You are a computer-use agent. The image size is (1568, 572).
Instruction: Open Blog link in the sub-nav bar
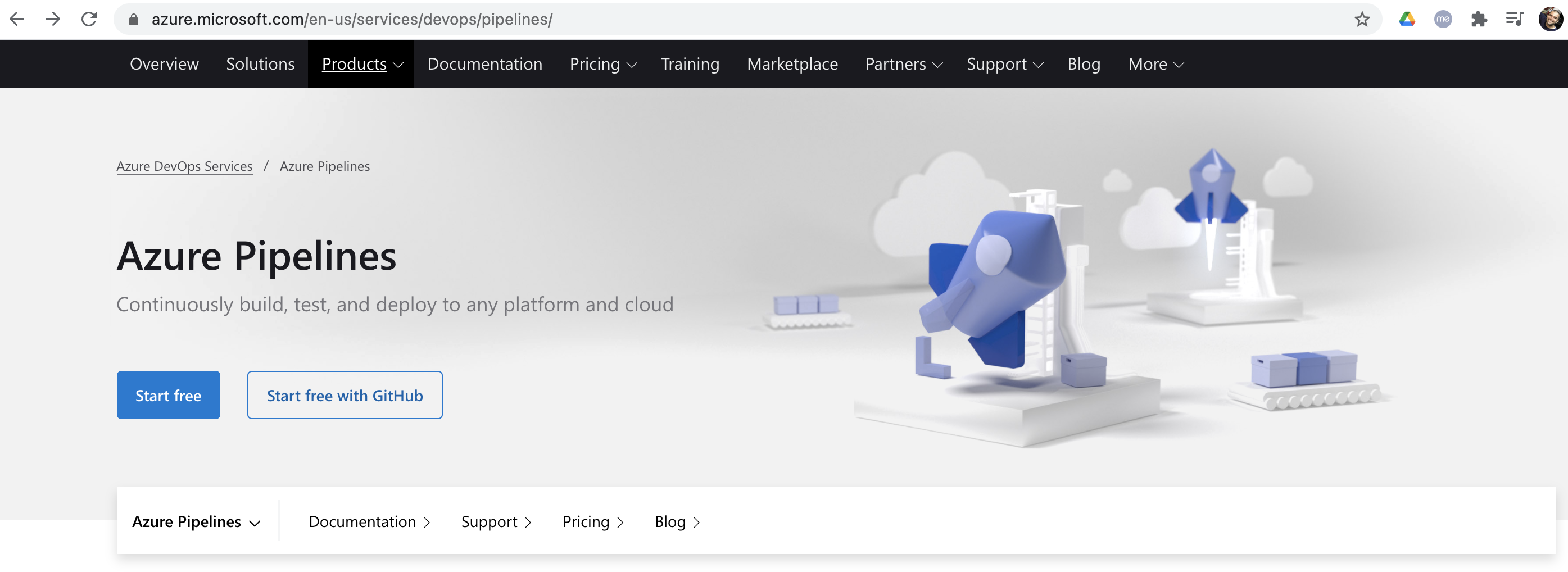(677, 522)
